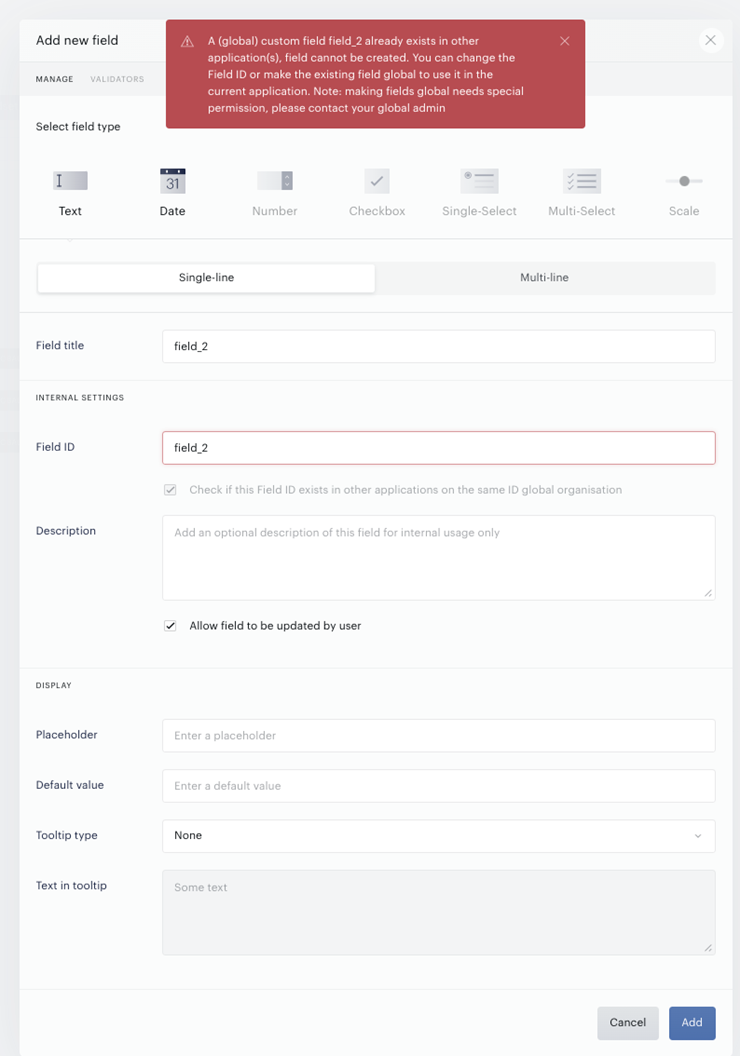Click the 'INTERNAL SETTINGS' section label

(79, 397)
